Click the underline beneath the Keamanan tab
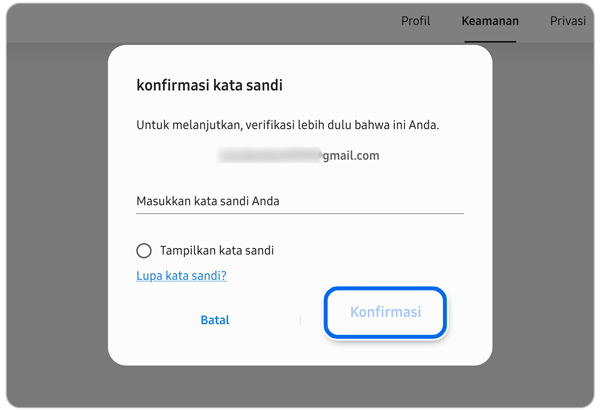Viewport: 600px width, 410px height. (490, 42)
